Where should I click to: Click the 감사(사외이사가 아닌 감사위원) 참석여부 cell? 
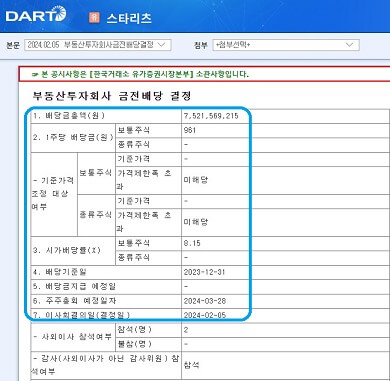coord(106,365)
